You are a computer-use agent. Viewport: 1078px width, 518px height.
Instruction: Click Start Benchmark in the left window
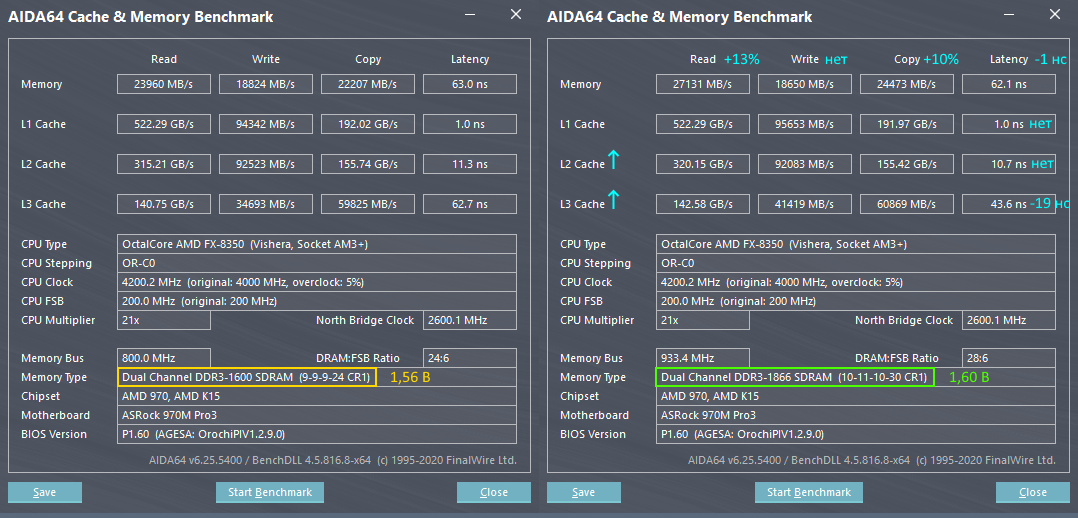tap(269, 492)
